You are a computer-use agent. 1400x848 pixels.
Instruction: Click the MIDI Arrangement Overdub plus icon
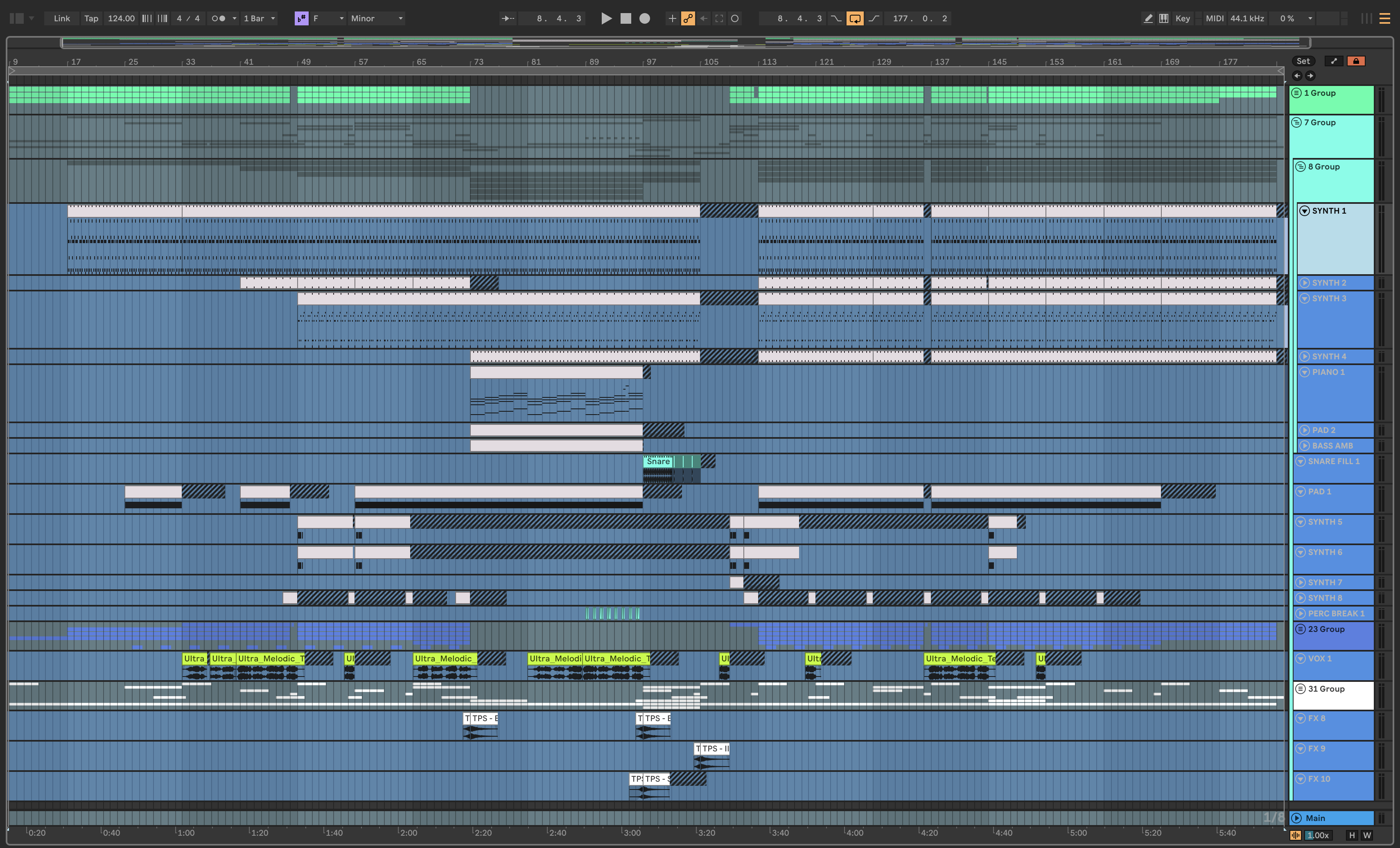pyautogui.click(x=672, y=18)
